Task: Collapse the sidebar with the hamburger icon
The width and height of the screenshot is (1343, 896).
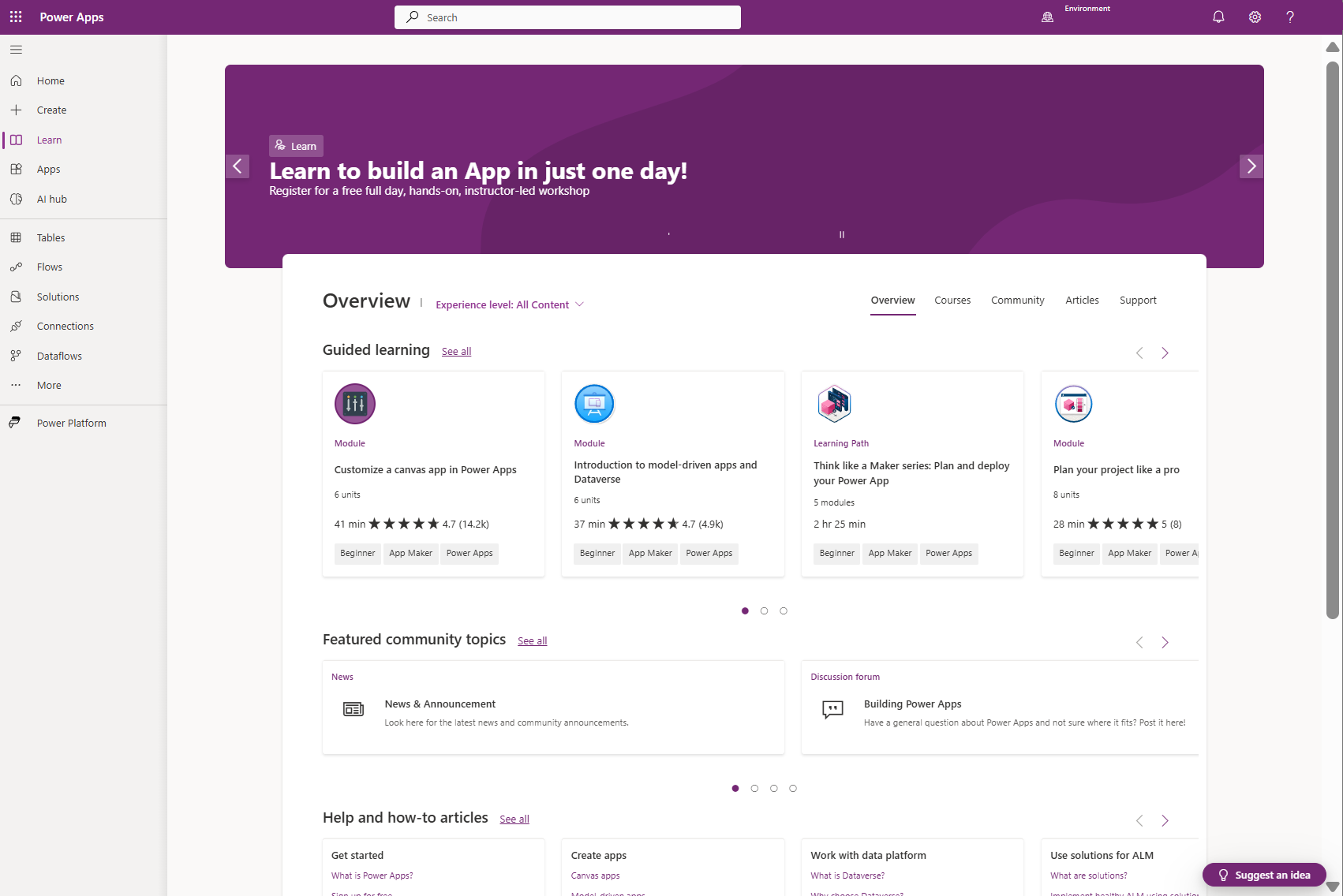Action: (16, 49)
